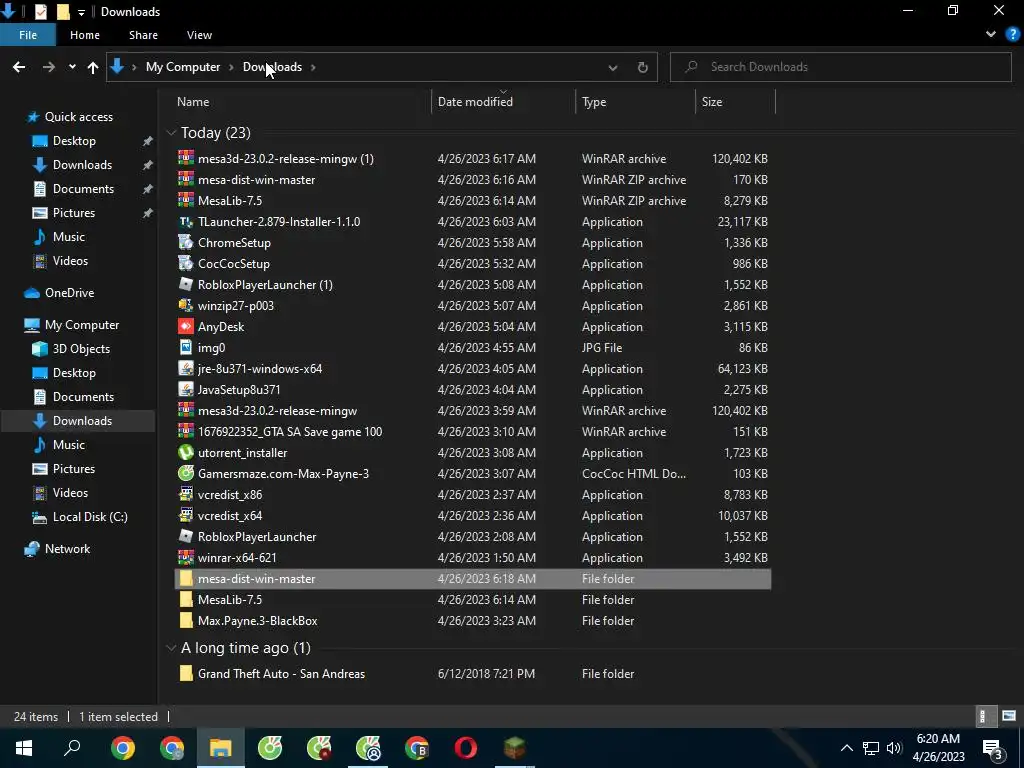
Task: Open the recent locations dropdown
Action: pos(72,67)
